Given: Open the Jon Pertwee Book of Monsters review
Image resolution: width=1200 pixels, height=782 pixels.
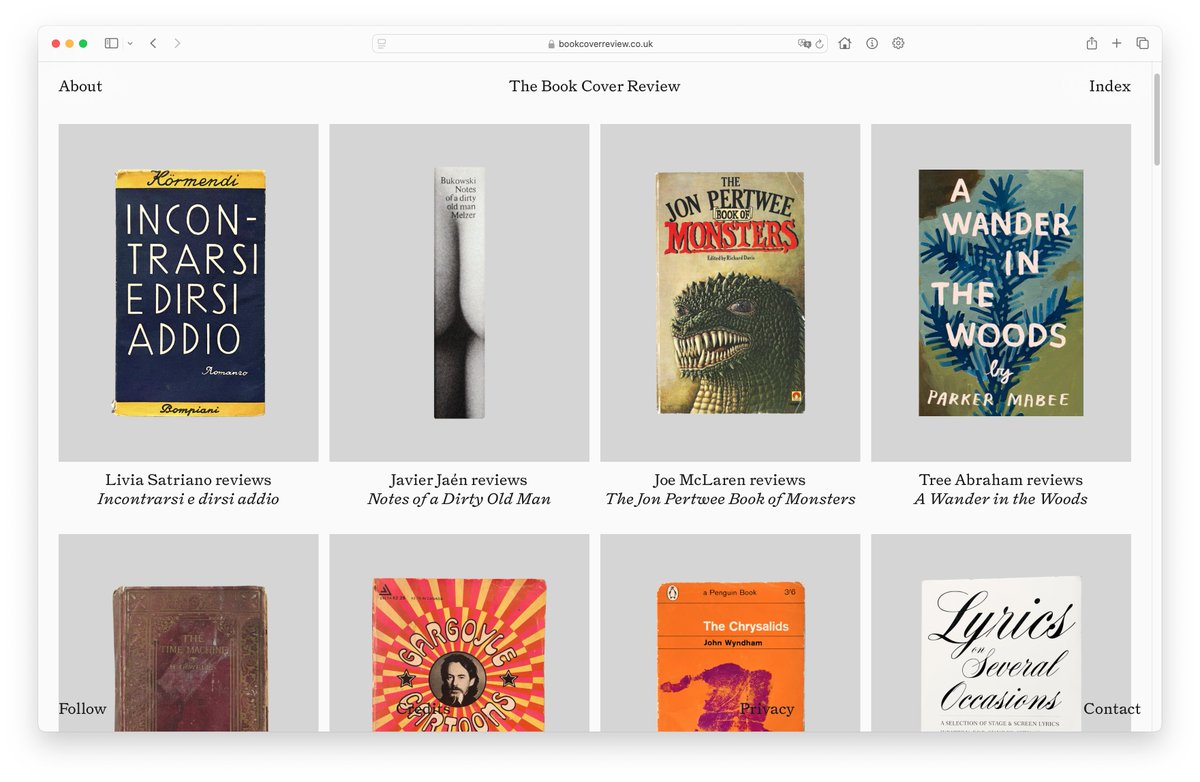Looking at the screenshot, I should point(729,292).
